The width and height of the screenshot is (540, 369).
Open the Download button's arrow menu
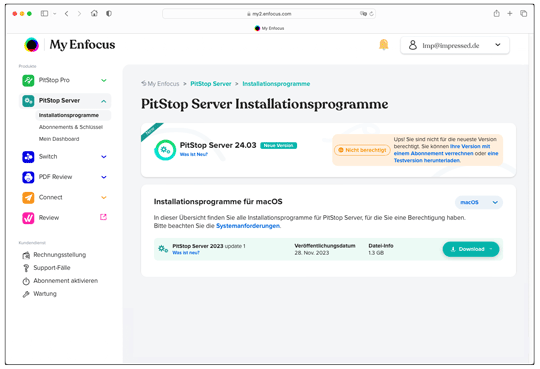tap(491, 249)
